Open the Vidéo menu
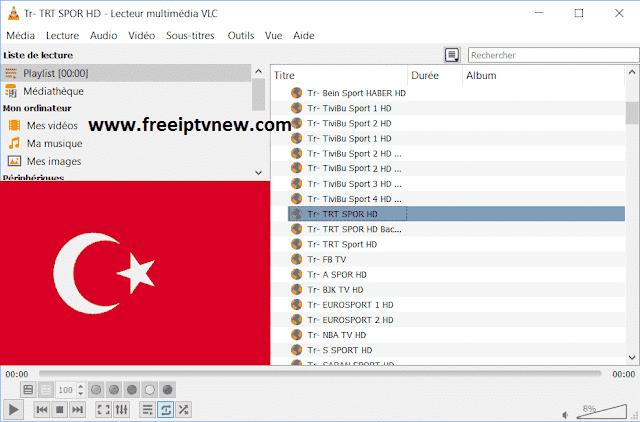 click(x=142, y=36)
